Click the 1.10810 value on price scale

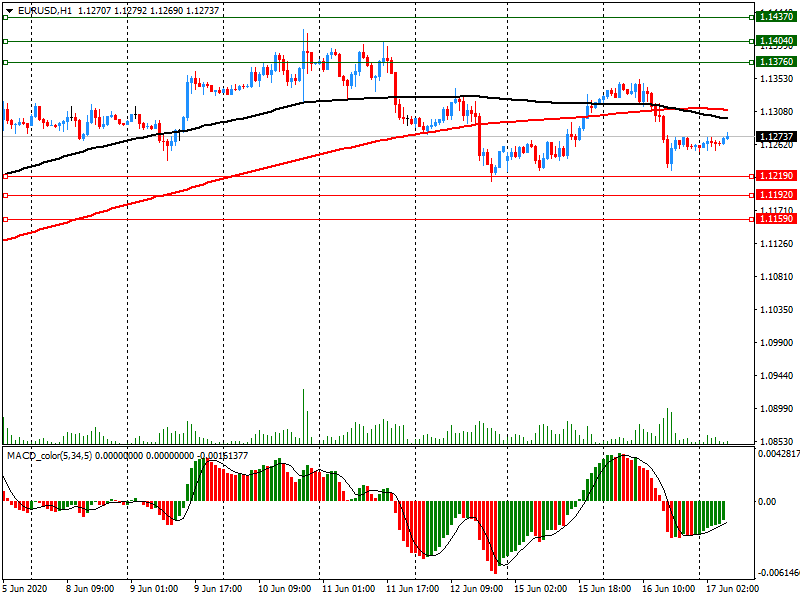(x=776, y=277)
